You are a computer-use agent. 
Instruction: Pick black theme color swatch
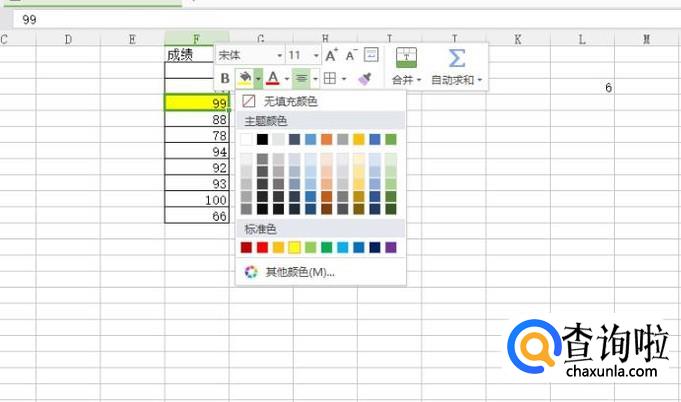[262, 139]
